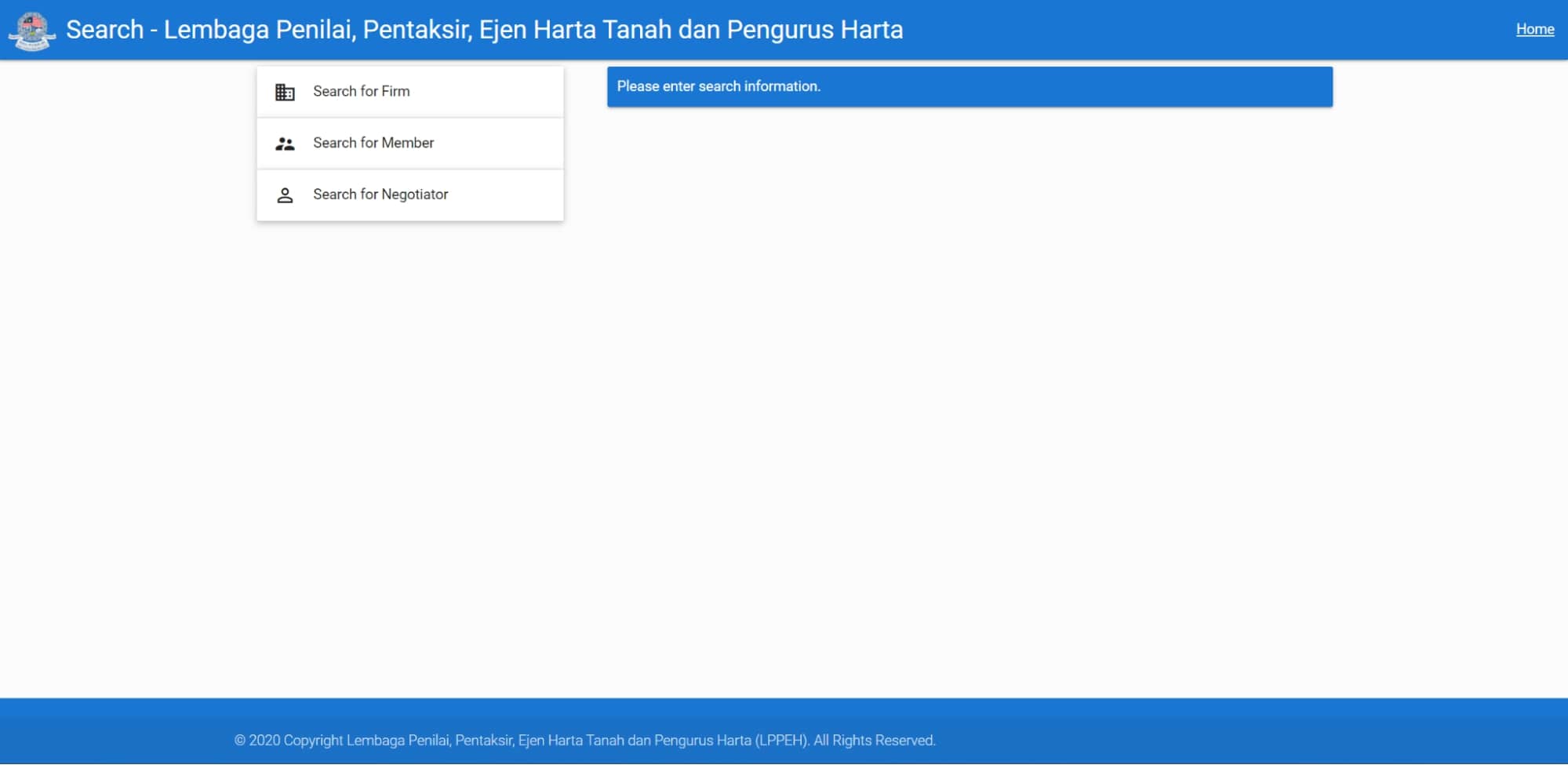
Task: Click the "Please enter search information." banner
Action: click(970, 86)
